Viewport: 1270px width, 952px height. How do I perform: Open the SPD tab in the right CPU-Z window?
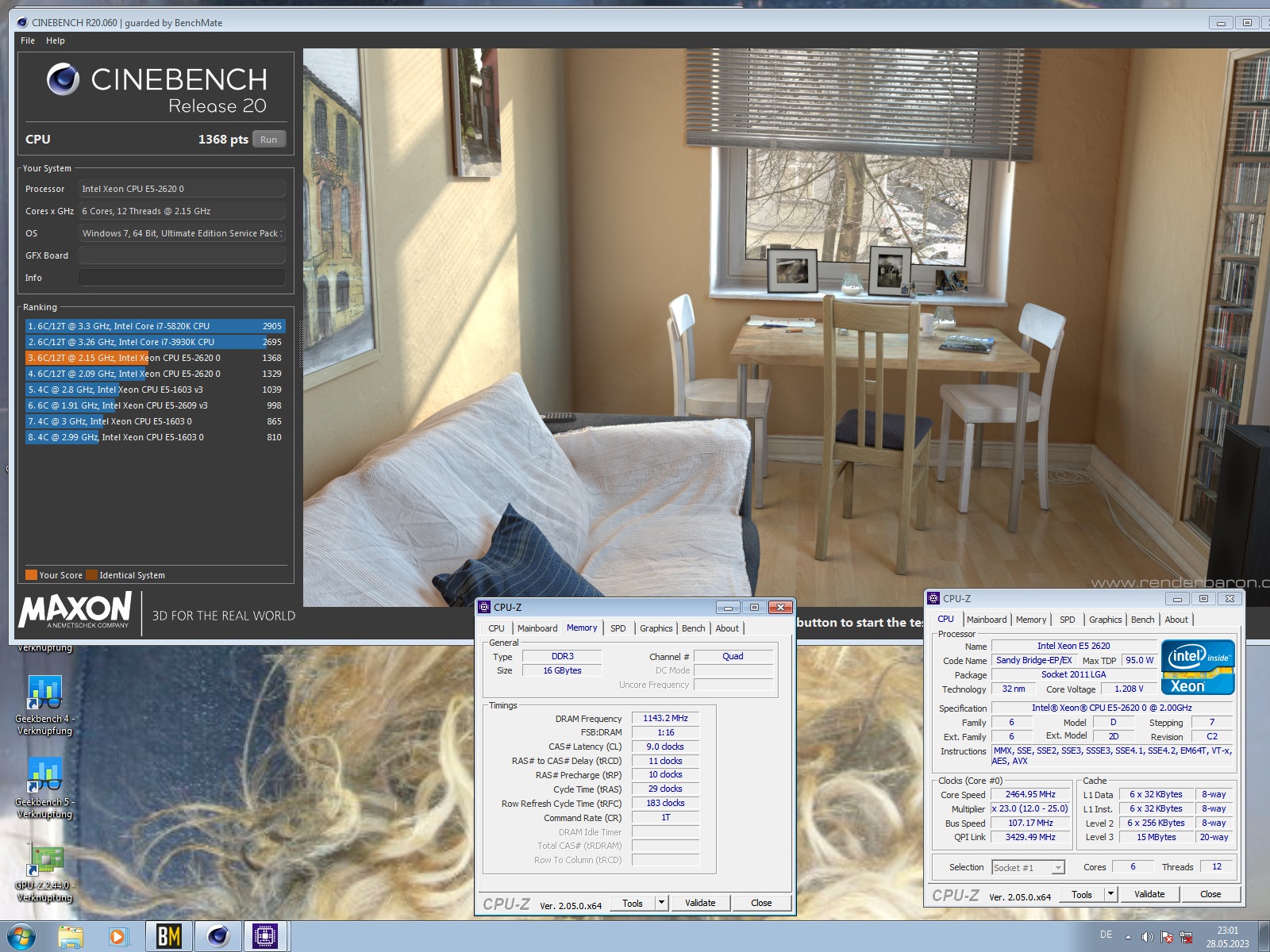click(1068, 620)
